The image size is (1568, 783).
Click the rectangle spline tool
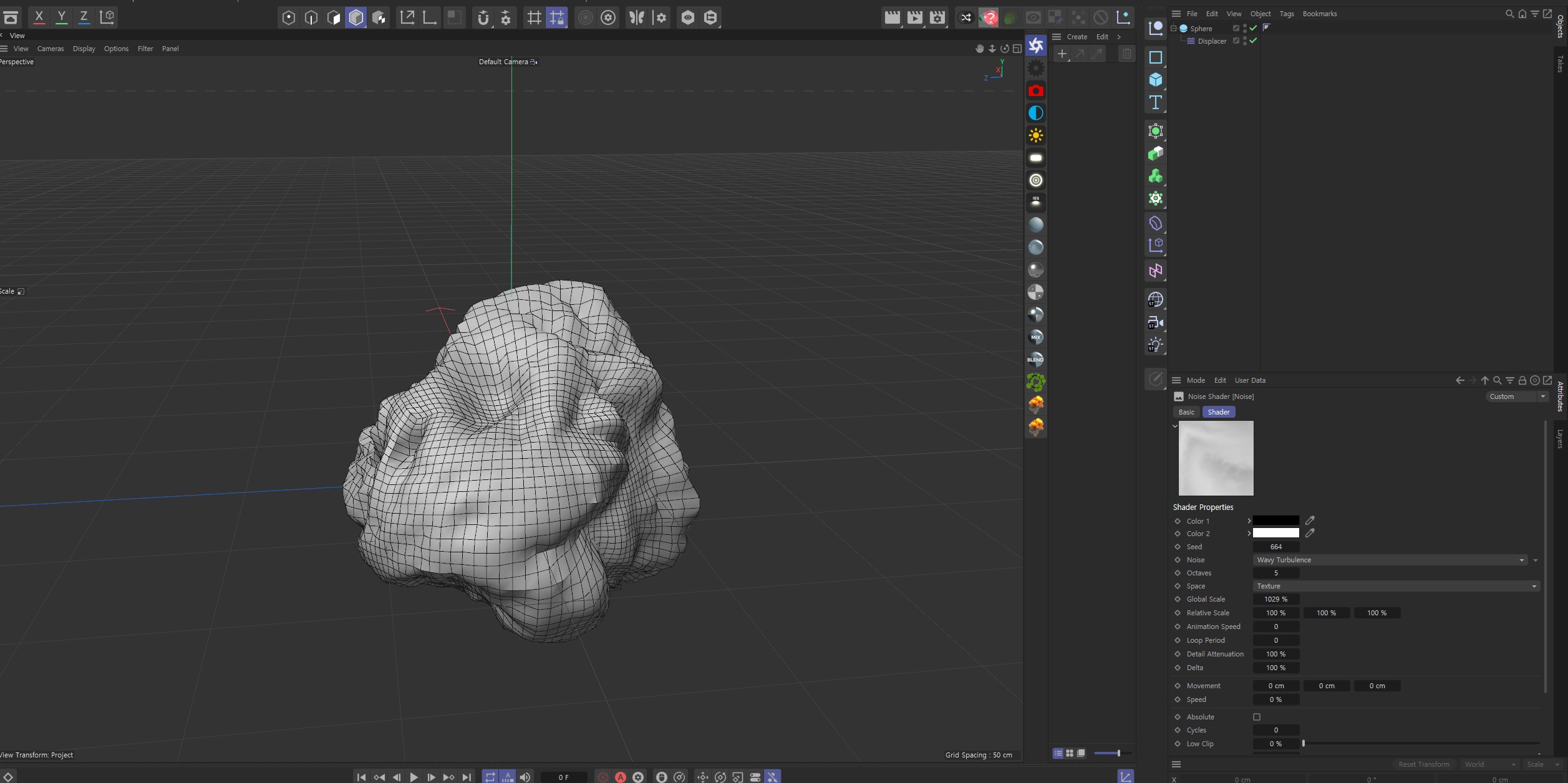1155,57
